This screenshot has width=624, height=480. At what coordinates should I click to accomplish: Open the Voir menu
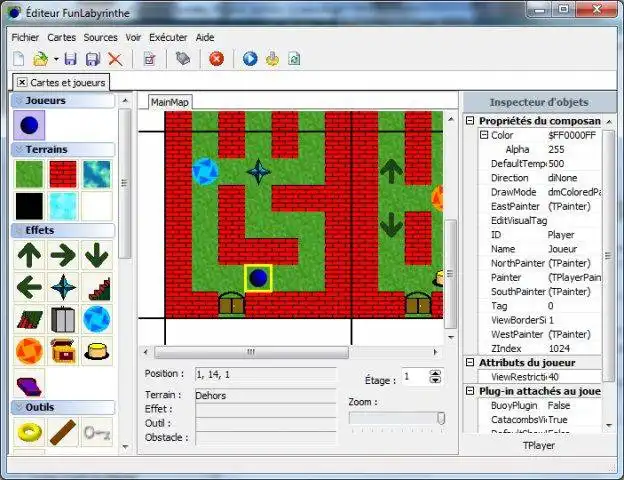133,37
